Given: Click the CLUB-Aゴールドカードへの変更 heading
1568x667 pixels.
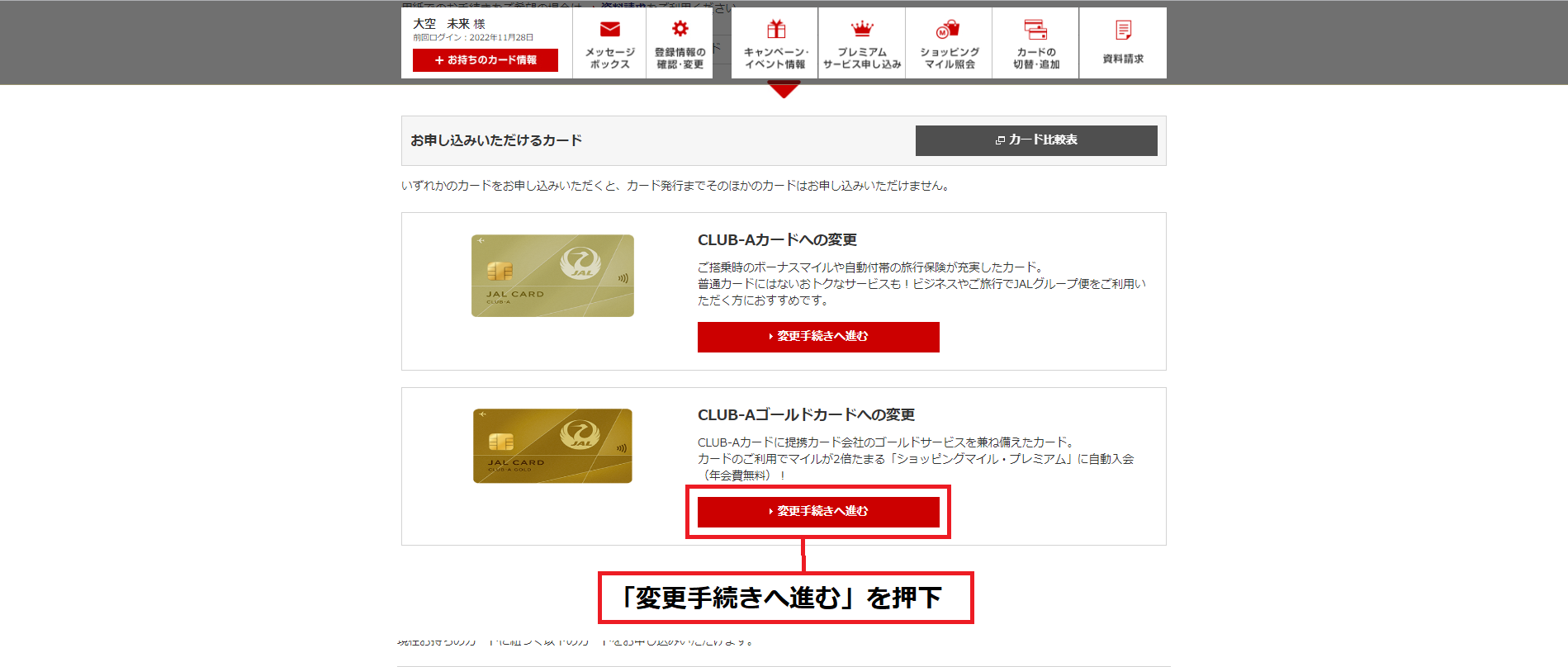Looking at the screenshot, I should (806, 415).
